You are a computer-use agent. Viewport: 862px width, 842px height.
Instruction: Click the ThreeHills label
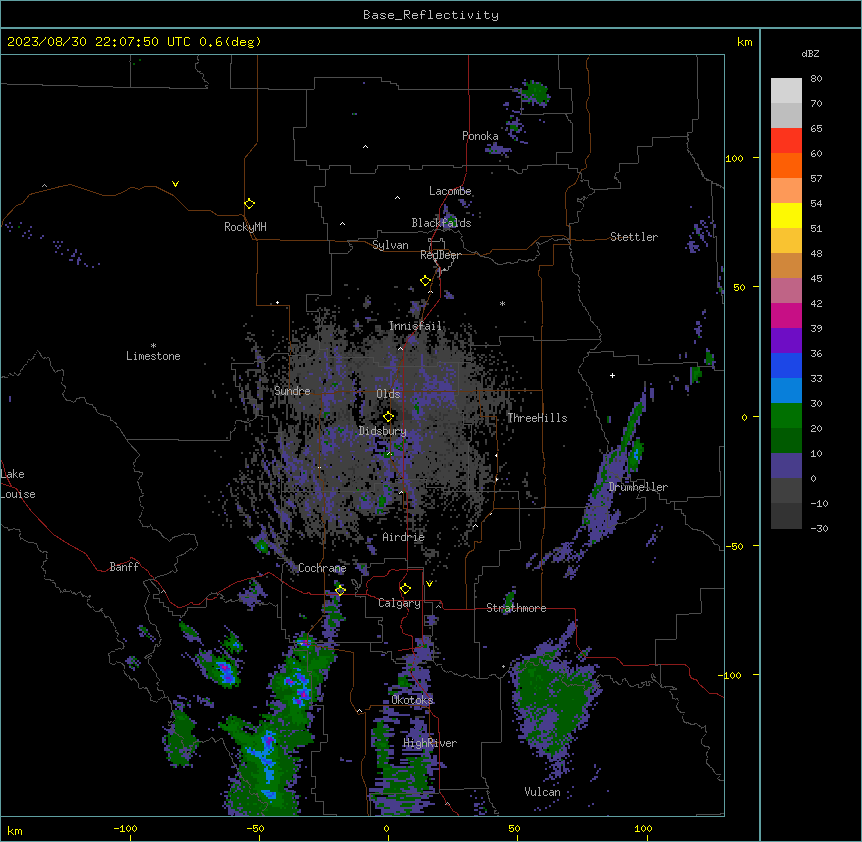point(537,418)
